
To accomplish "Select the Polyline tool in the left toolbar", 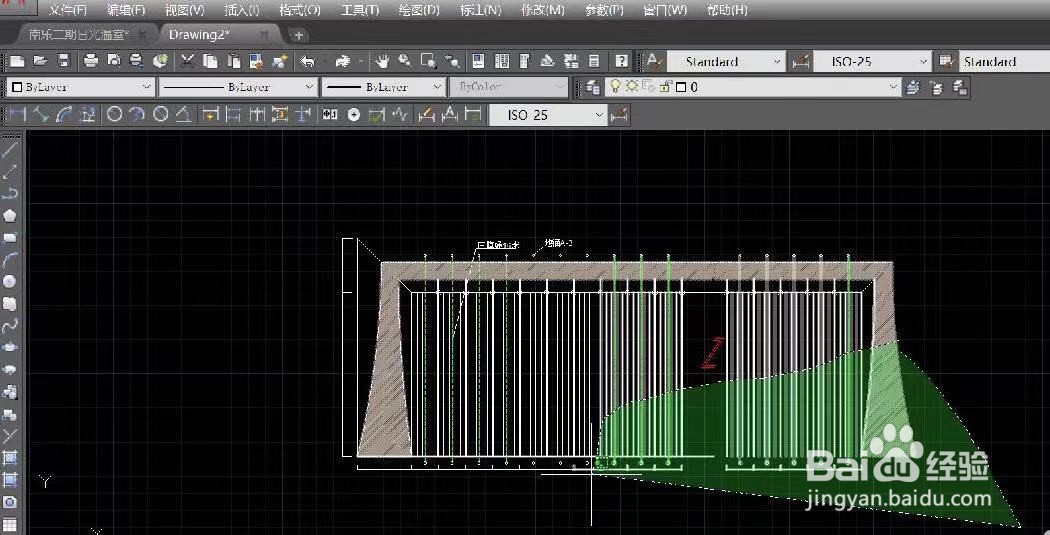I will [10, 194].
